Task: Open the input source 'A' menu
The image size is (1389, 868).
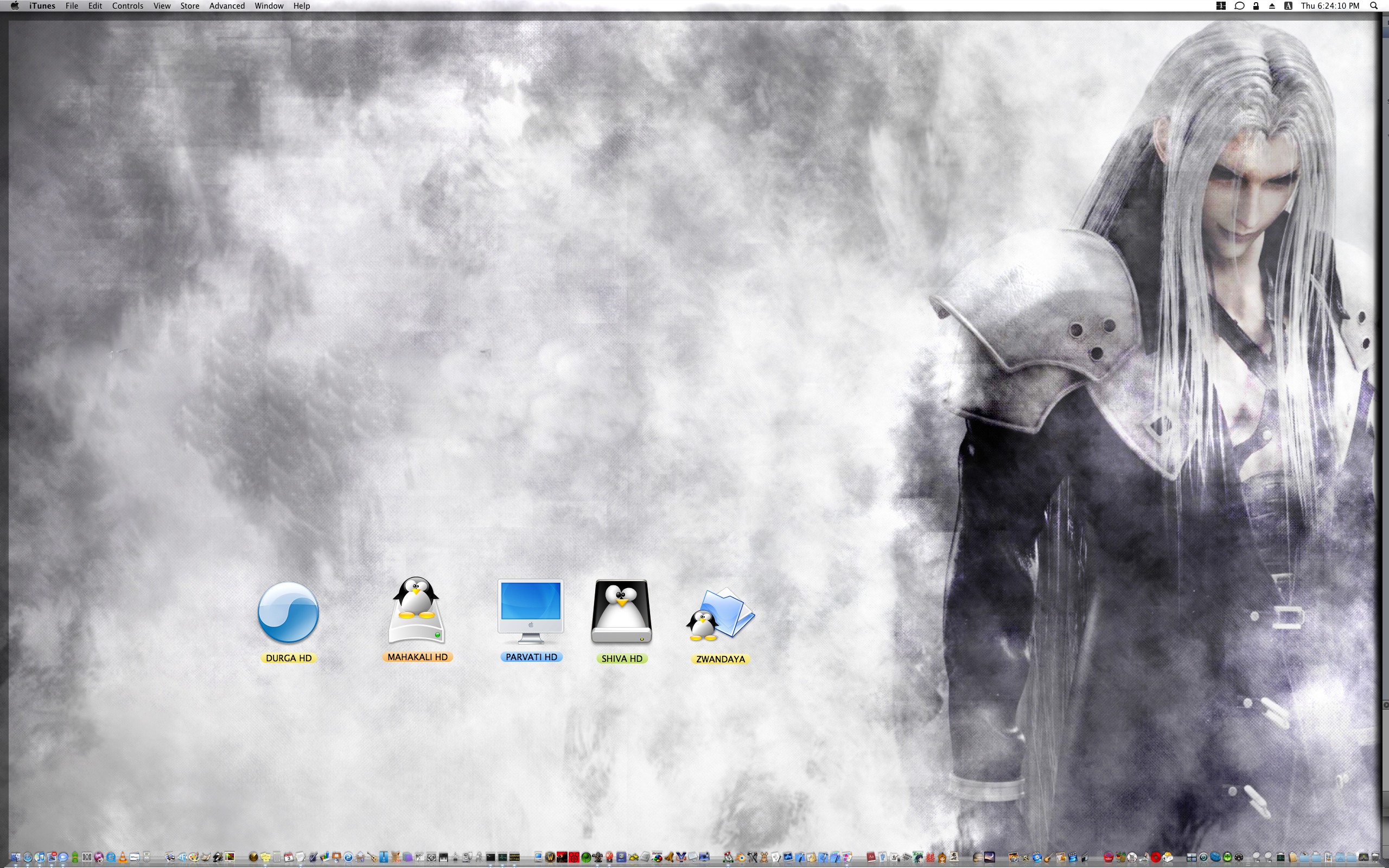Action: pyautogui.click(x=1289, y=6)
